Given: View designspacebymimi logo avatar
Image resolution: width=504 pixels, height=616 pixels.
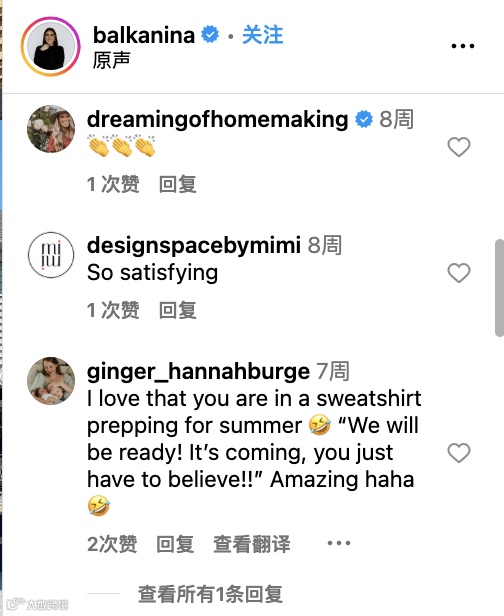Looking at the screenshot, I should tap(51, 255).
